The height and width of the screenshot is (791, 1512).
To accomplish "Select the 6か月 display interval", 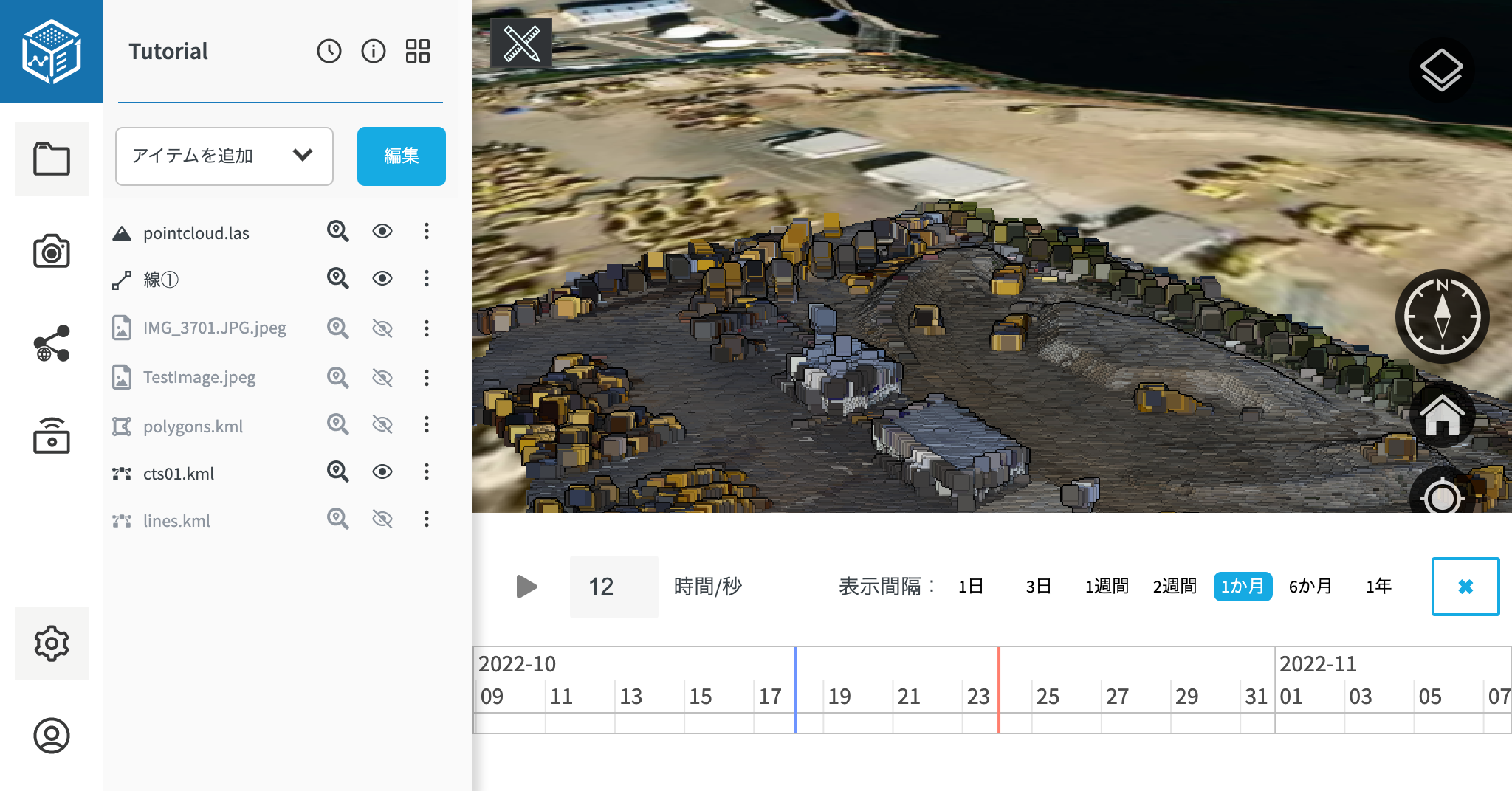I will pos(1310,587).
